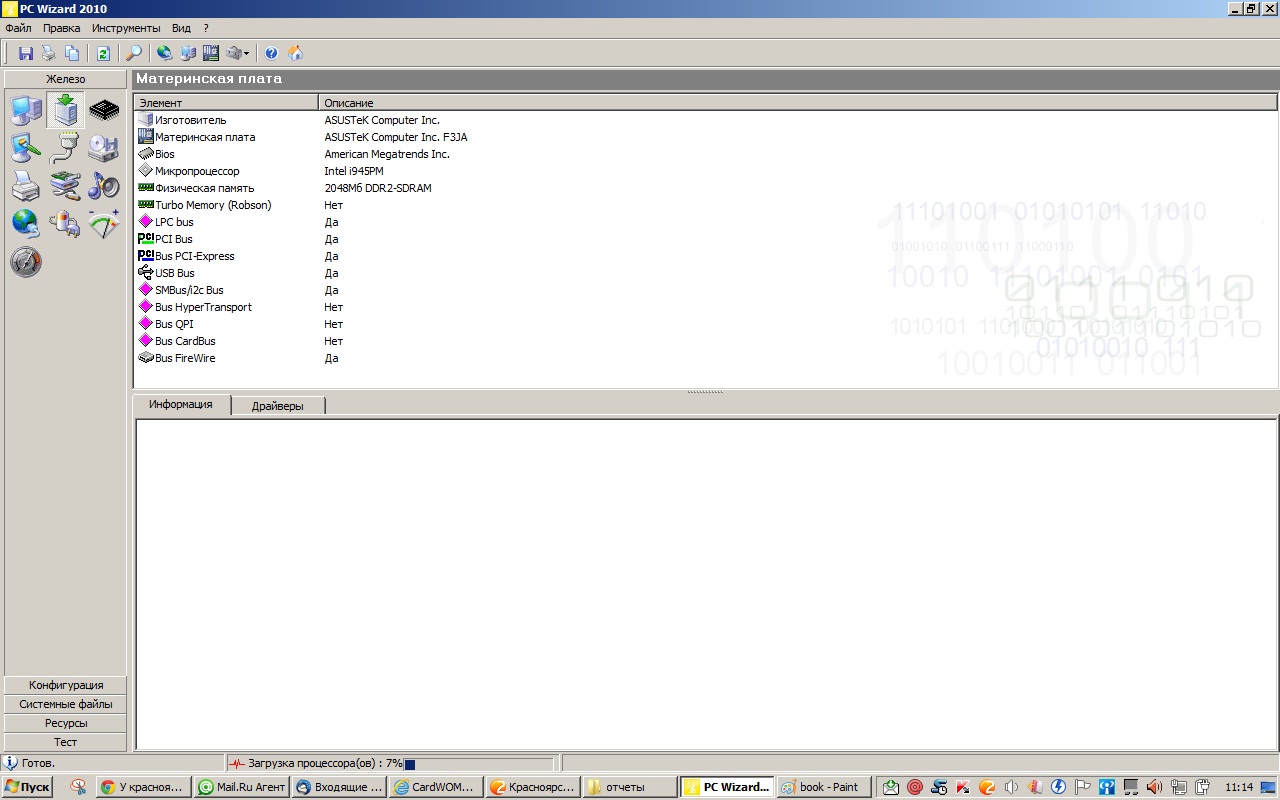
Task: Select the Devices cards icon in sidebar
Action: 65,186
